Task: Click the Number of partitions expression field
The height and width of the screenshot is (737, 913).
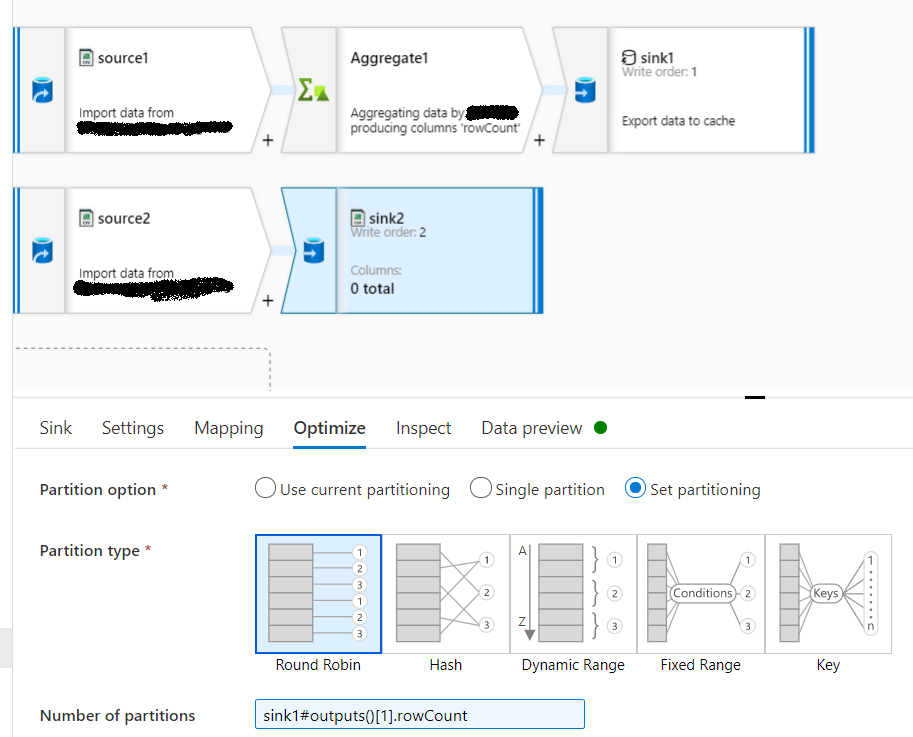Action: 418,714
